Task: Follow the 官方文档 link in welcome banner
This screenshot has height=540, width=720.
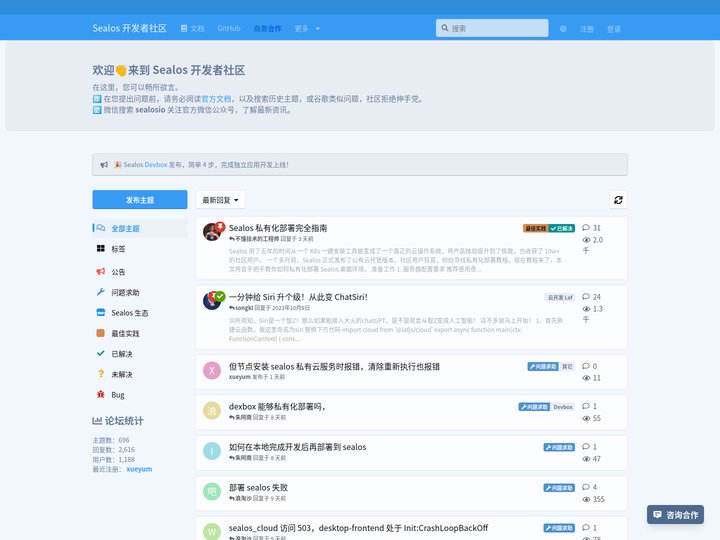Action: [x=216, y=99]
